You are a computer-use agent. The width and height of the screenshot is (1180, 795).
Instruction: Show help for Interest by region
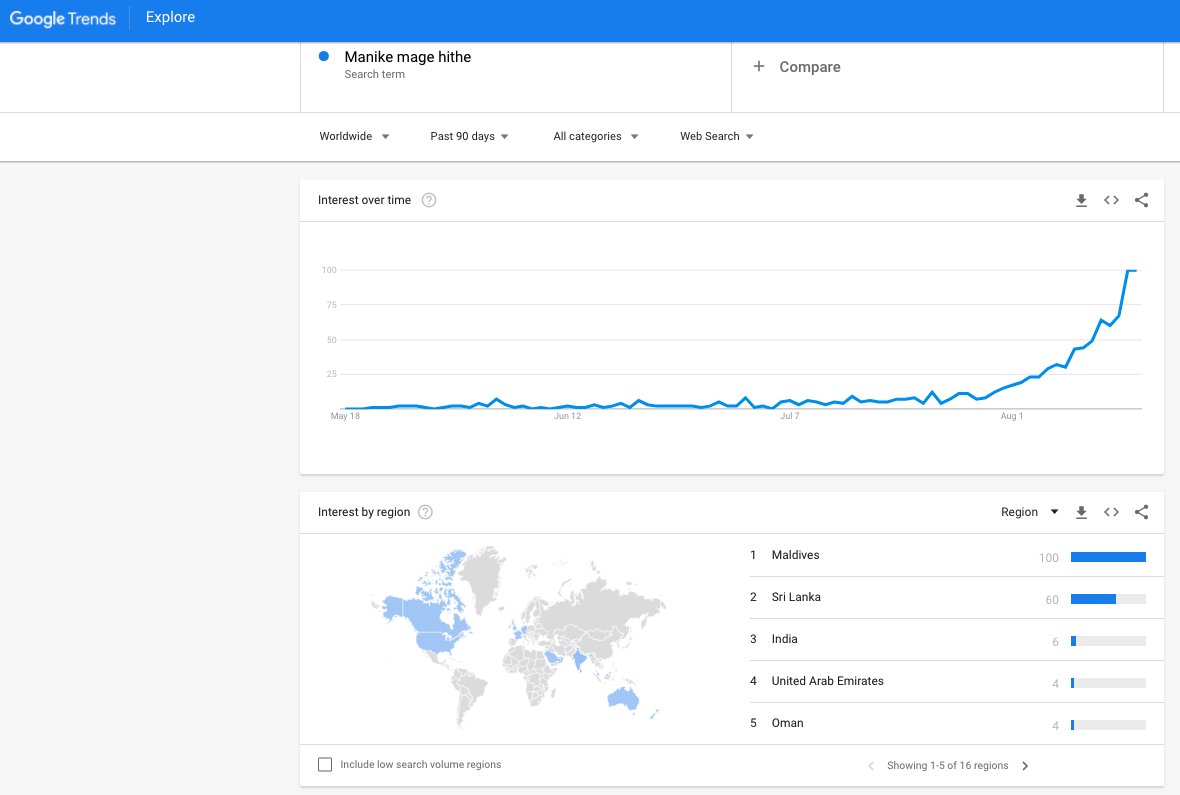tap(425, 512)
